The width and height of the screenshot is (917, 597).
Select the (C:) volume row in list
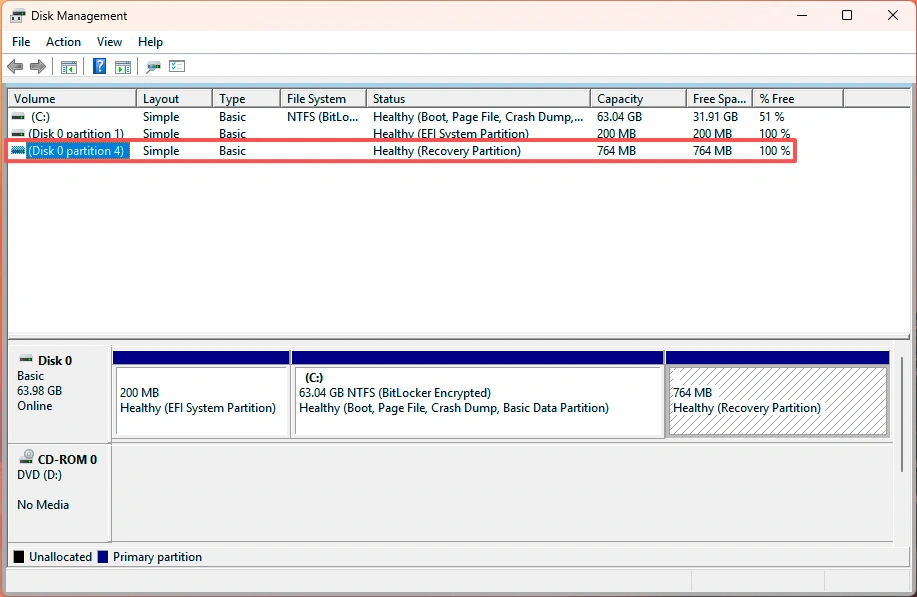[40, 117]
